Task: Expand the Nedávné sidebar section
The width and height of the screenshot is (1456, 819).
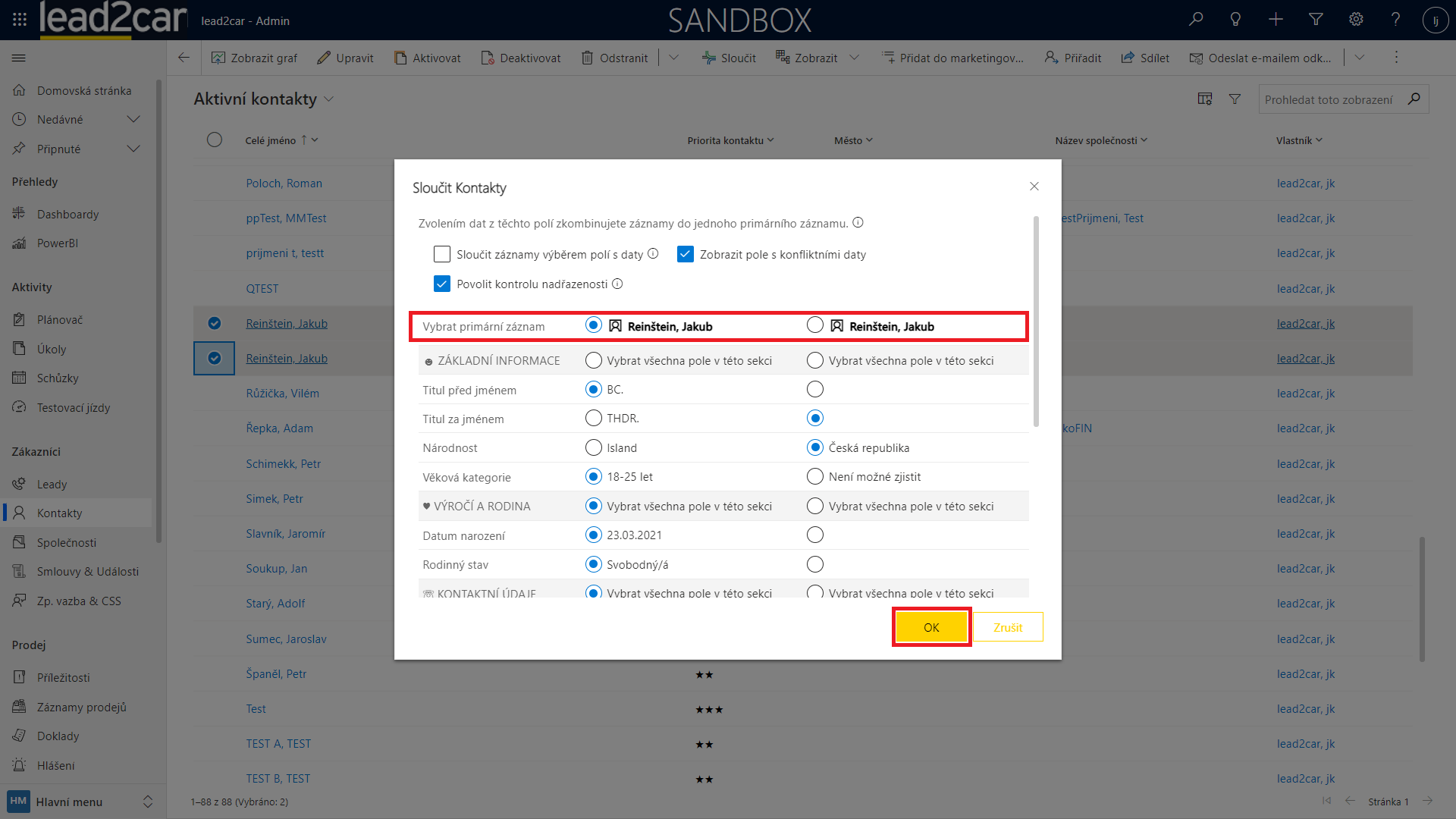Action: (133, 119)
